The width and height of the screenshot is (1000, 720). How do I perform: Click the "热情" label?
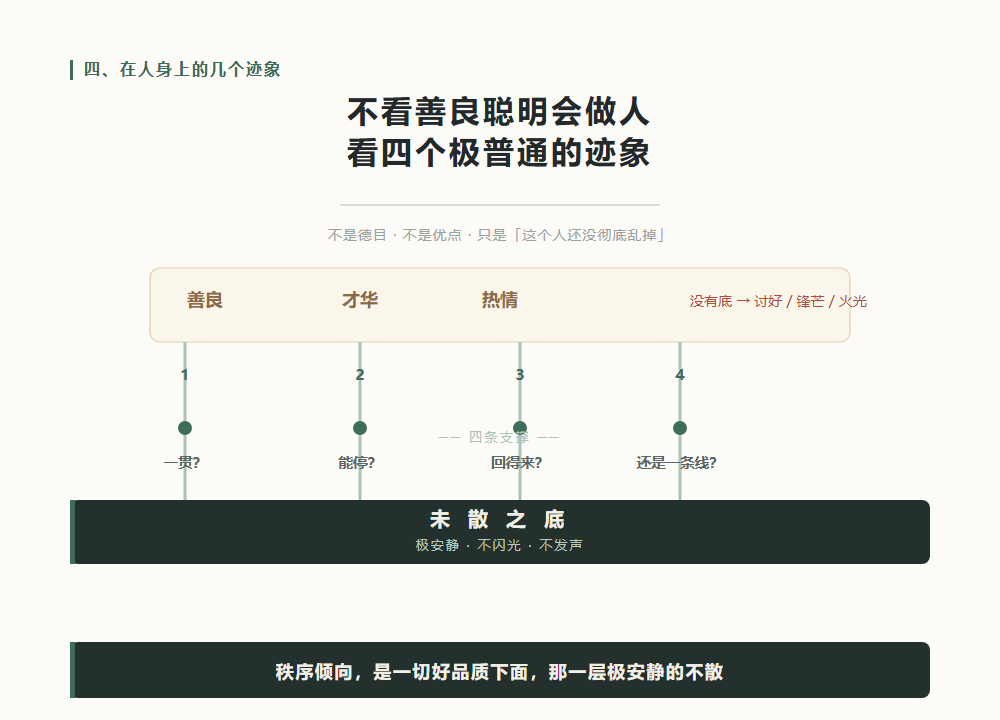500,300
